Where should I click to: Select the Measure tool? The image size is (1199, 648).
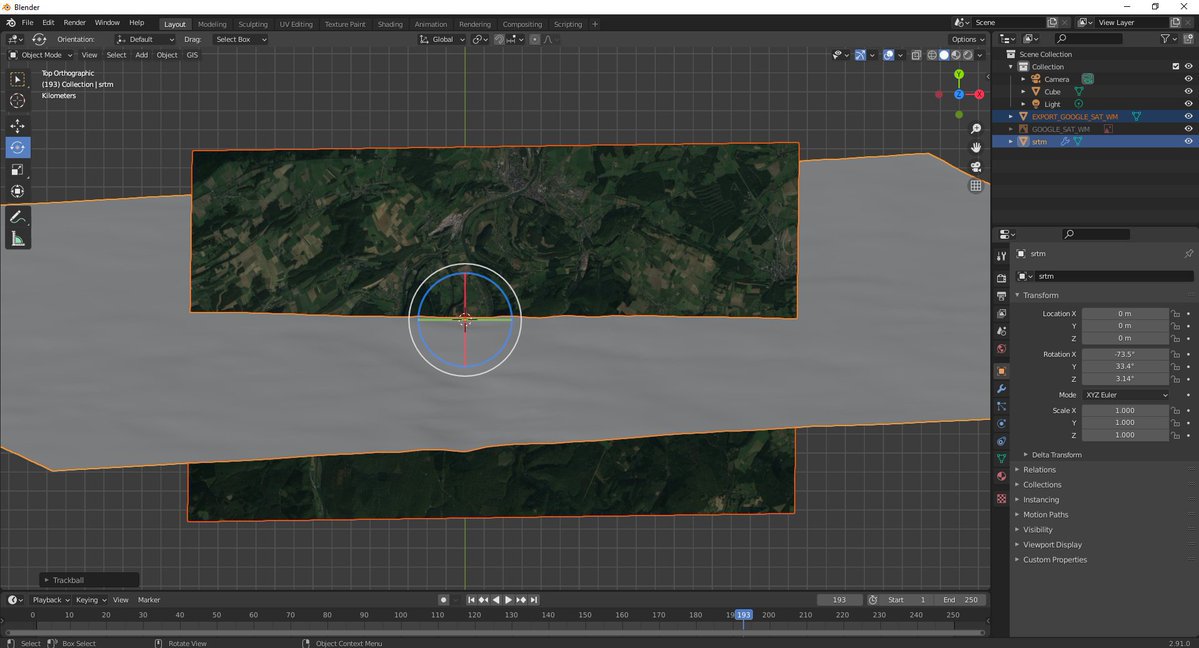click(x=18, y=239)
